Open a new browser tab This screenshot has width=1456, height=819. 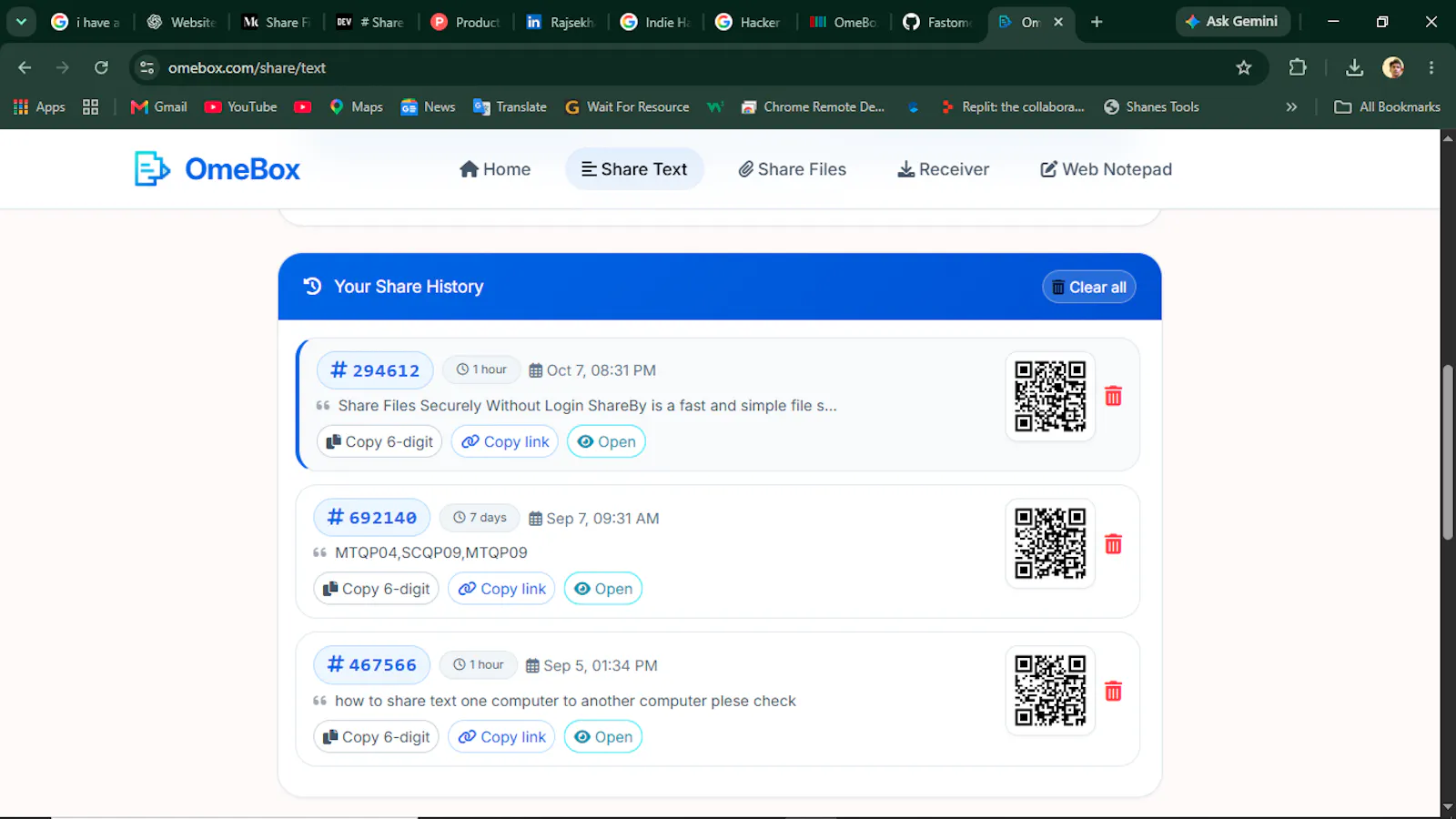point(1097,22)
